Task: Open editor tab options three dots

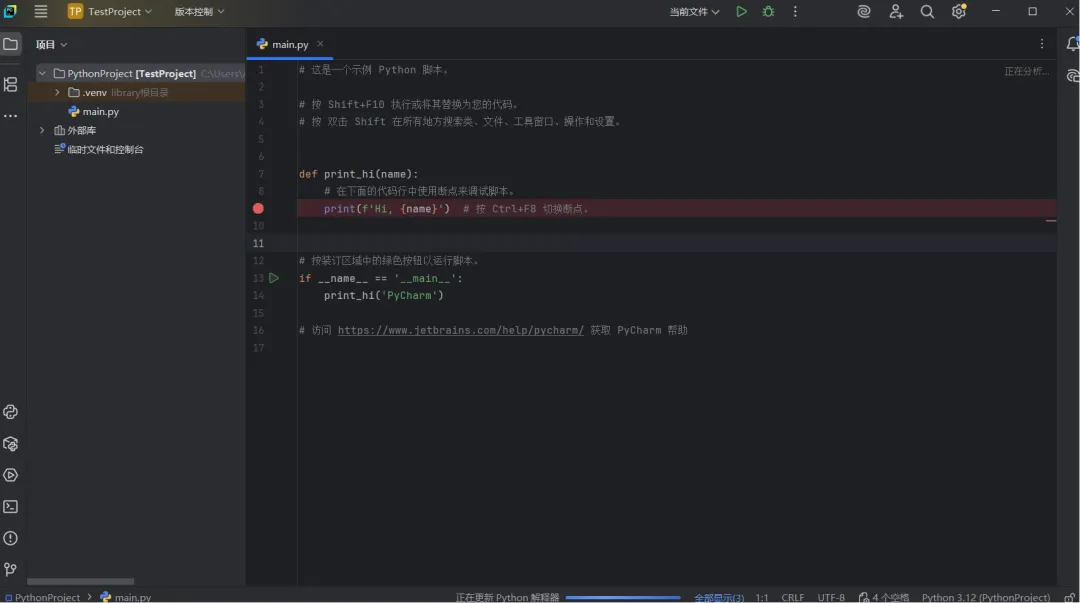Action: coord(1041,44)
